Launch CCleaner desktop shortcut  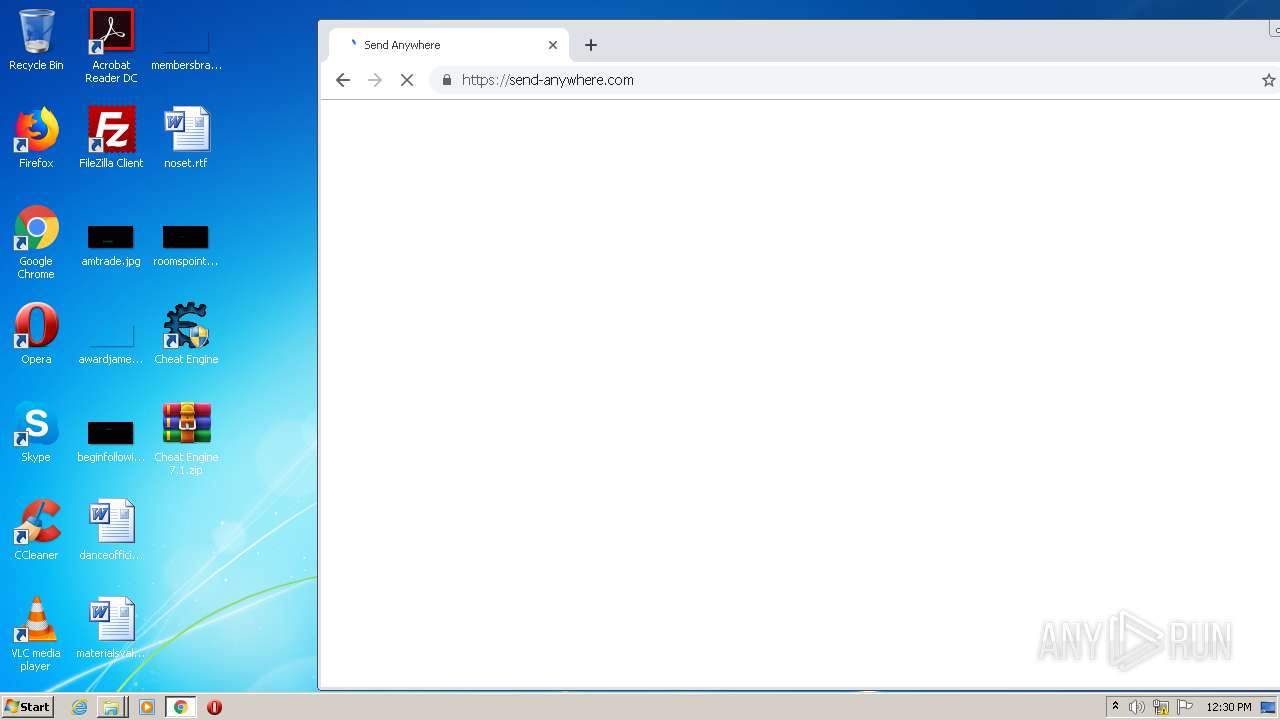point(36,530)
